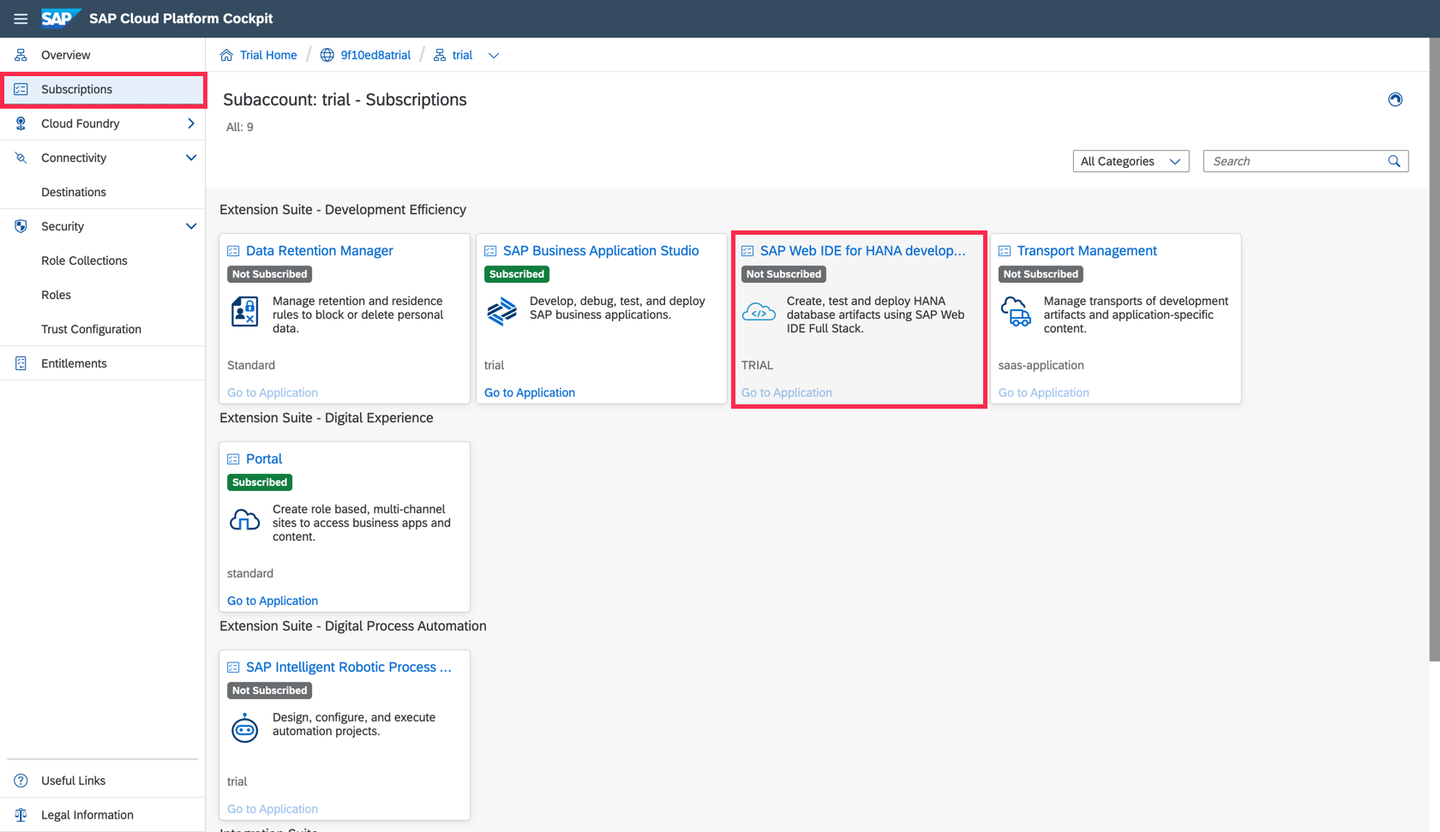Go to Trial Home breadcrumb link
The height and width of the screenshot is (832, 1440).
[268, 55]
